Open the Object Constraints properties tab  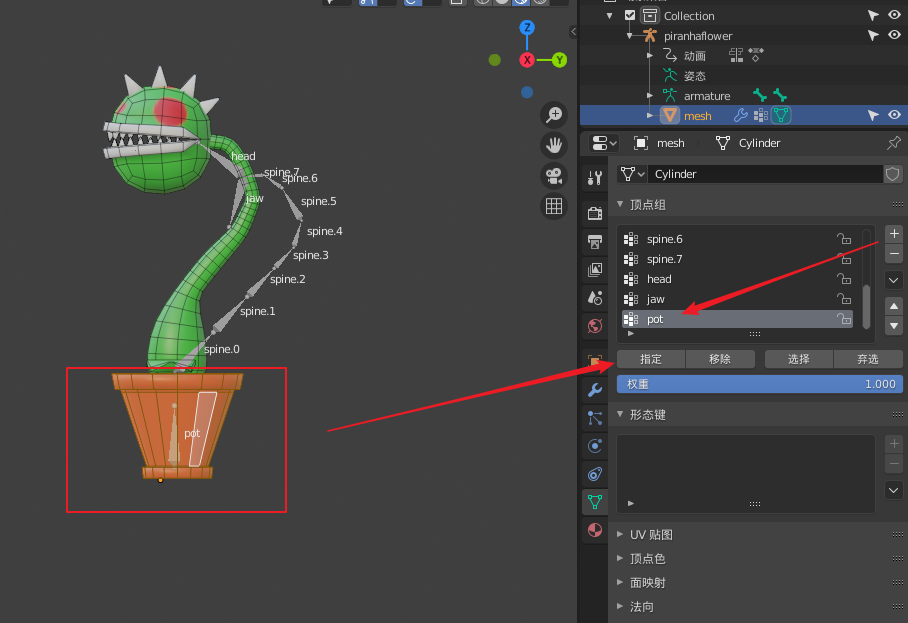[x=595, y=474]
